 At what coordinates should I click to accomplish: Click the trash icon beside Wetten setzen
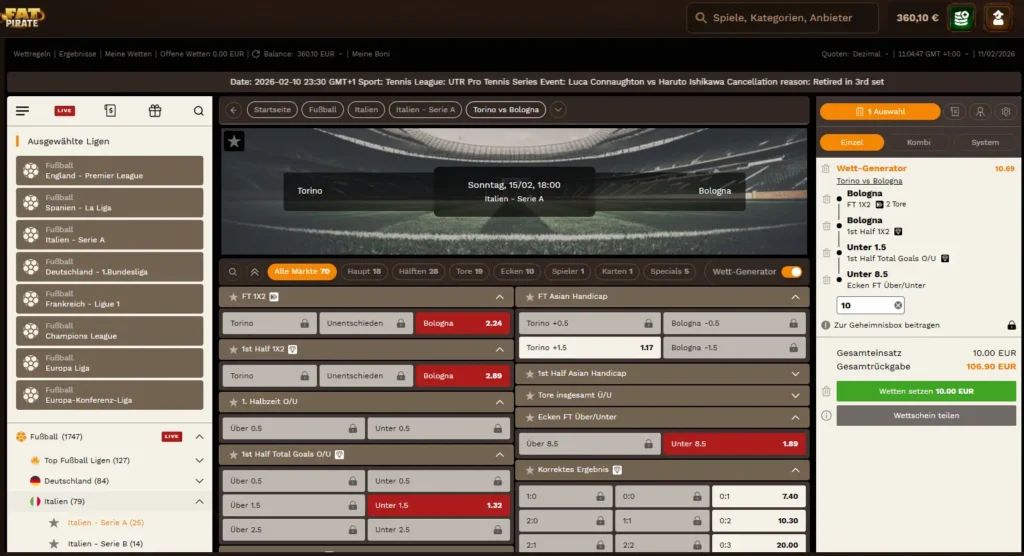(x=826, y=391)
